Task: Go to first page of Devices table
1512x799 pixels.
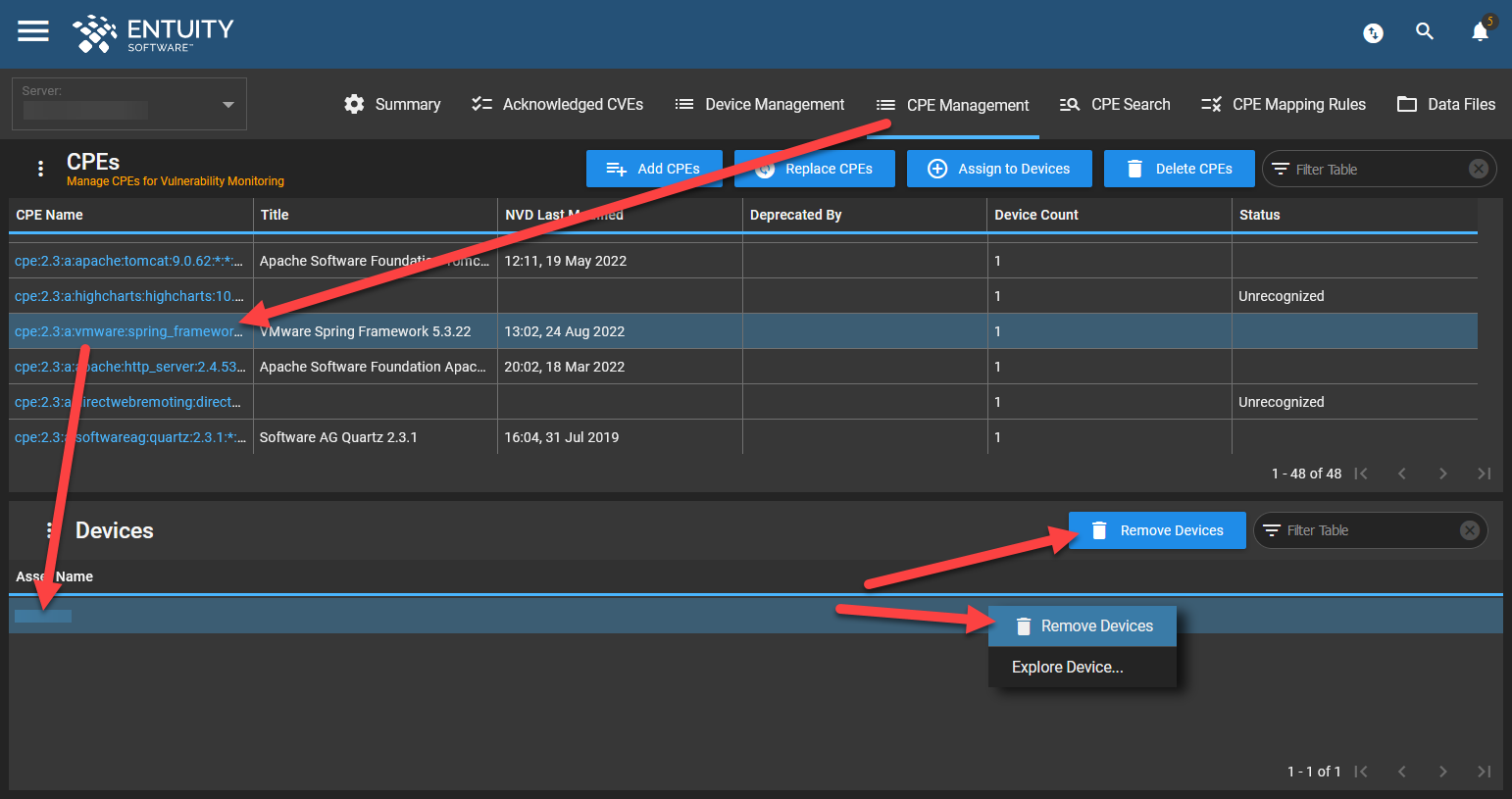Action: click(1361, 772)
